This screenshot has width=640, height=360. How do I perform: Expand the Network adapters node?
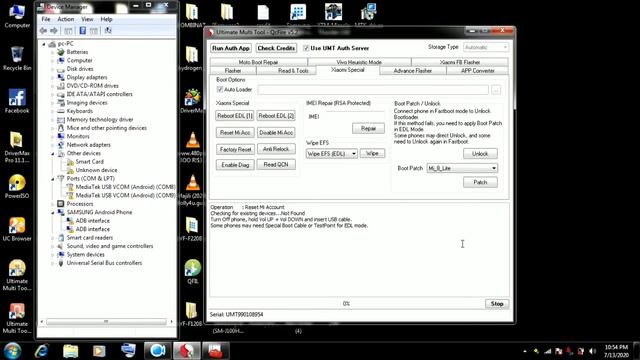(53, 145)
